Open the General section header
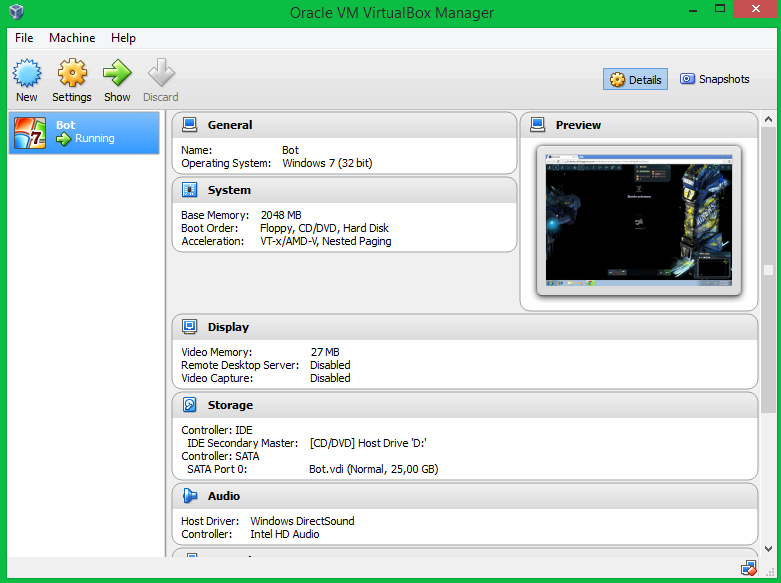Viewport: 781px width, 583px height. click(344, 125)
